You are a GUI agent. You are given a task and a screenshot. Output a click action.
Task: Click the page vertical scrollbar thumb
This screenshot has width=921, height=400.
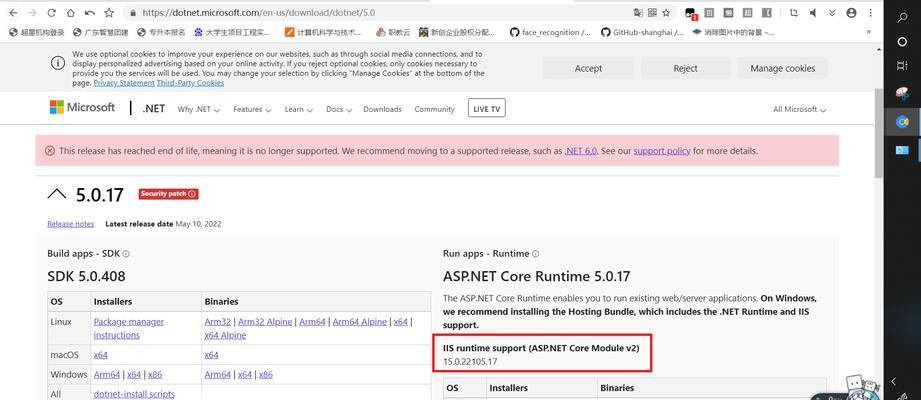879,133
